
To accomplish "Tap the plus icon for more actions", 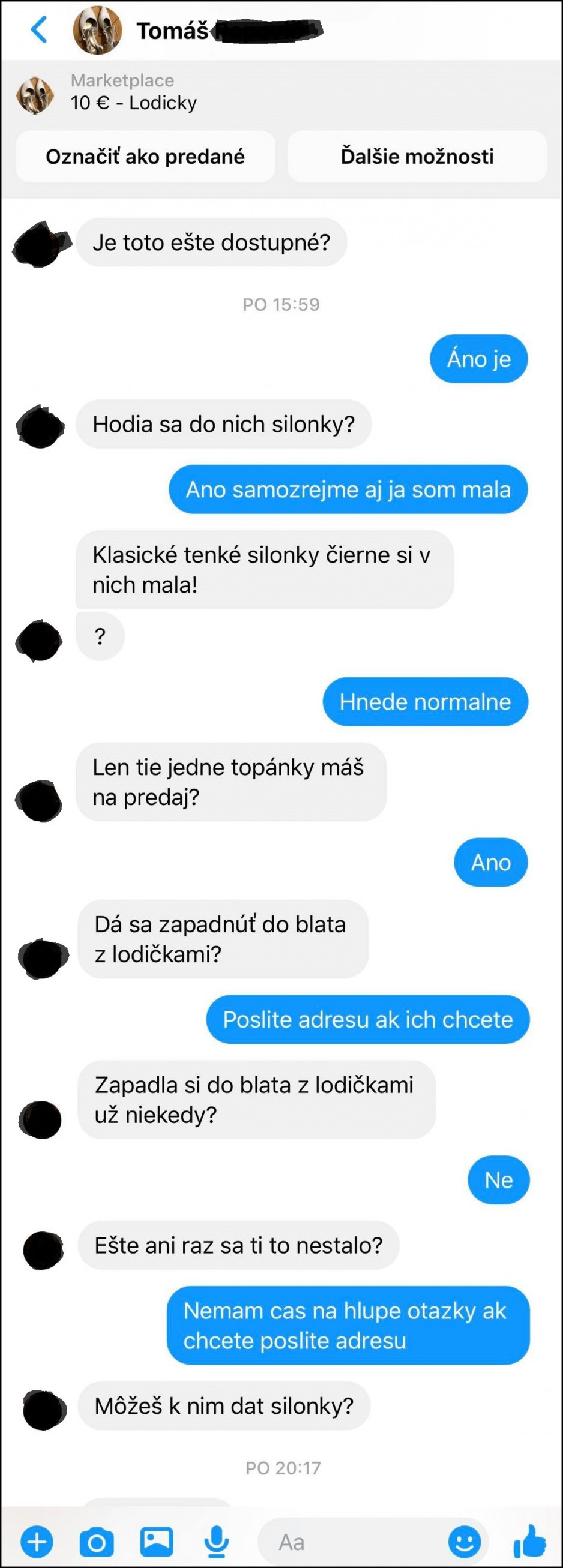I will (x=37, y=1542).
